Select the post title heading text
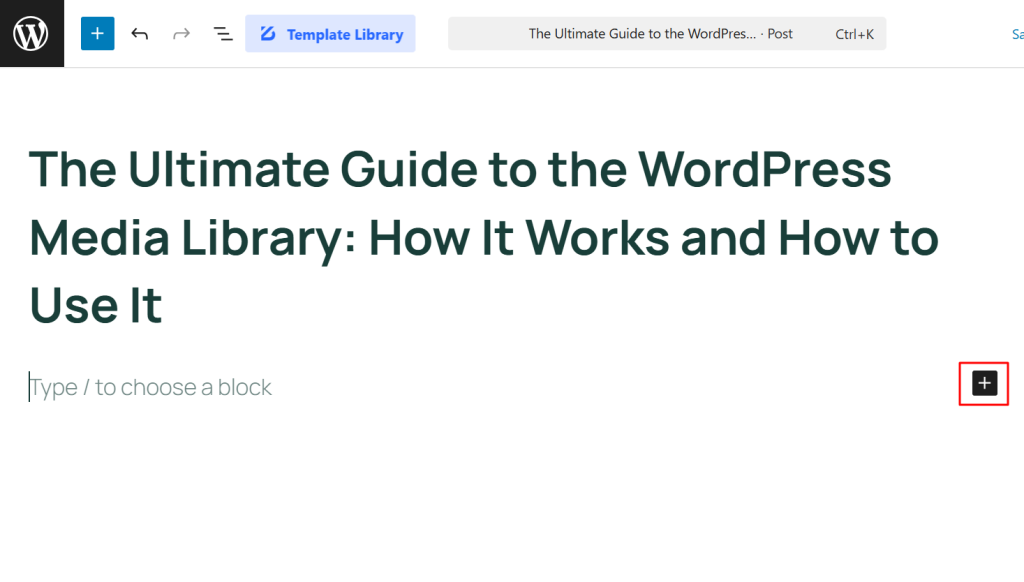This screenshot has height=582, width=1024. point(460,237)
